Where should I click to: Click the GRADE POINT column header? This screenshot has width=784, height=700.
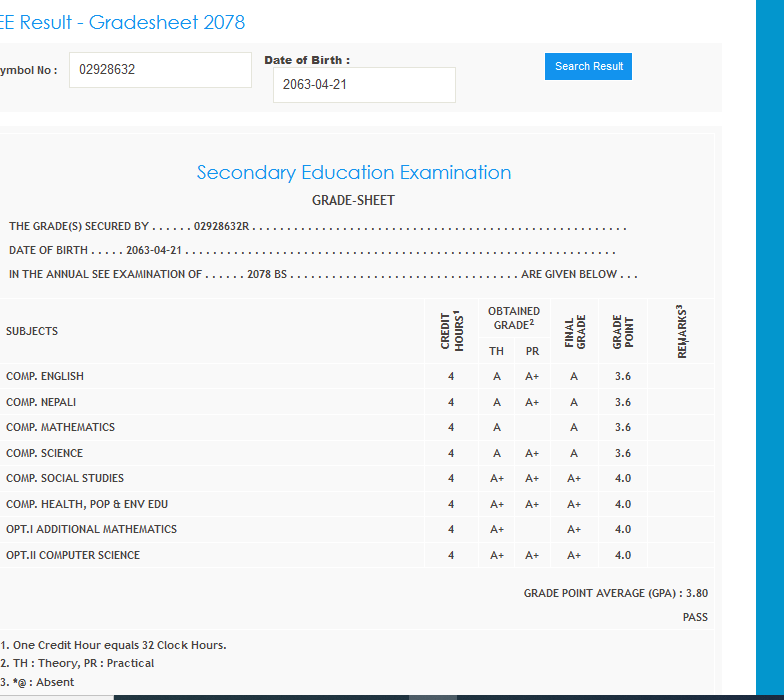point(622,331)
